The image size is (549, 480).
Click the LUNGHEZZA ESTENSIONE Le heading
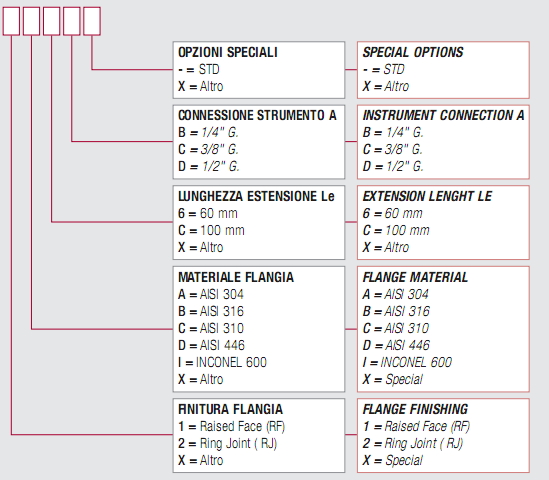click(x=256, y=196)
